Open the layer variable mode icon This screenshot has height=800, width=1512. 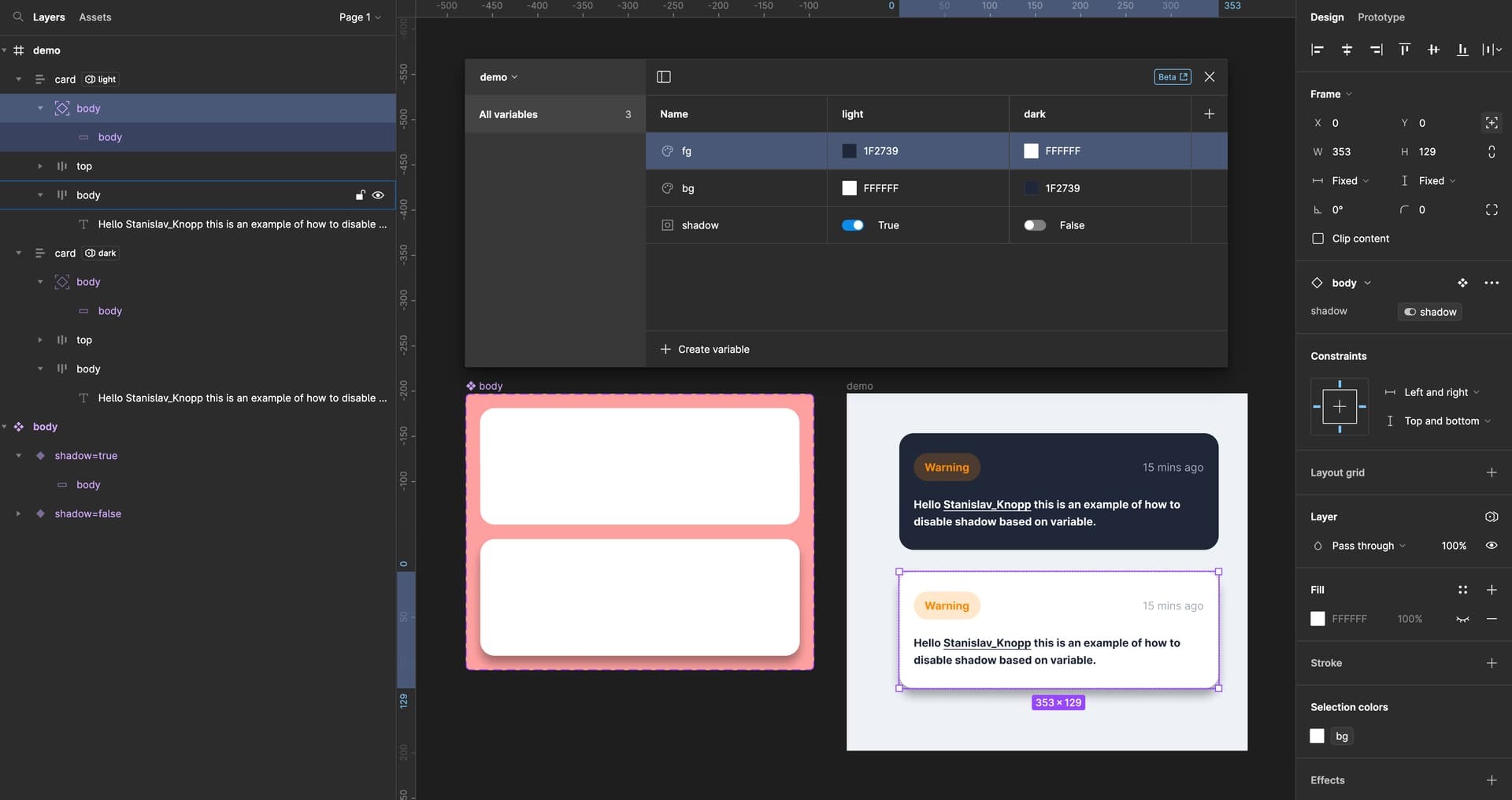tap(1492, 517)
